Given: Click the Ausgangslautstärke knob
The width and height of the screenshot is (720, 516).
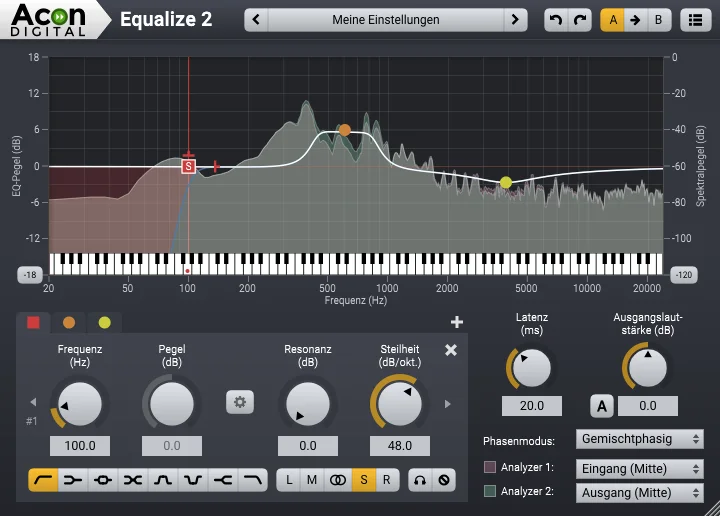Looking at the screenshot, I should (647, 368).
